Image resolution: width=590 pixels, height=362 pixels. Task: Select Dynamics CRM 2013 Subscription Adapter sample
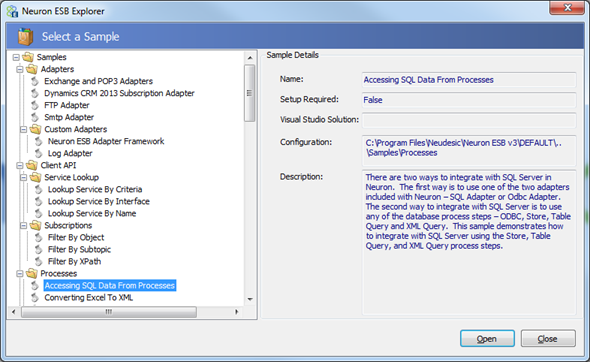[119, 93]
